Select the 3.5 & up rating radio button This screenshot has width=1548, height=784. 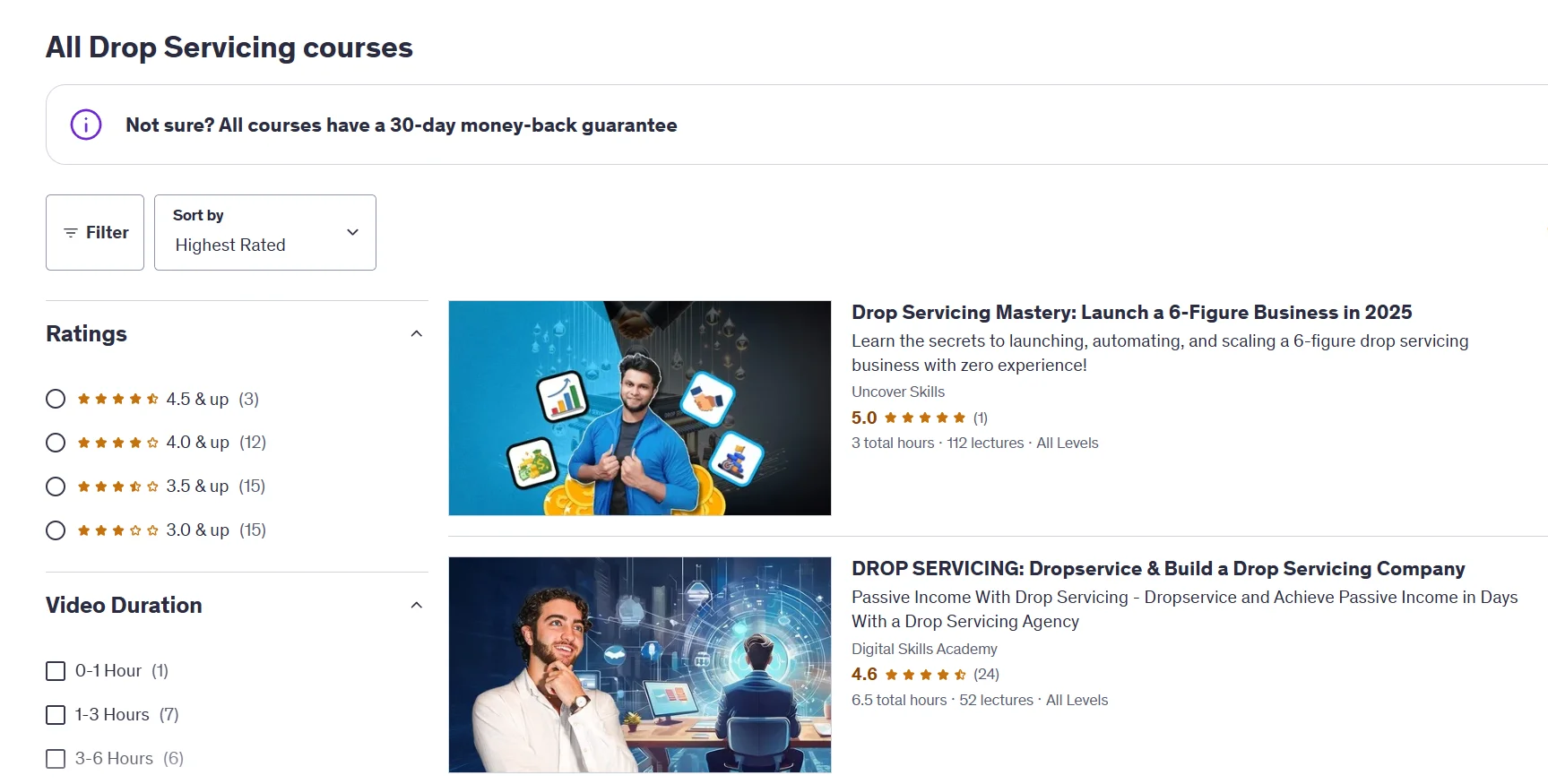tap(56, 487)
